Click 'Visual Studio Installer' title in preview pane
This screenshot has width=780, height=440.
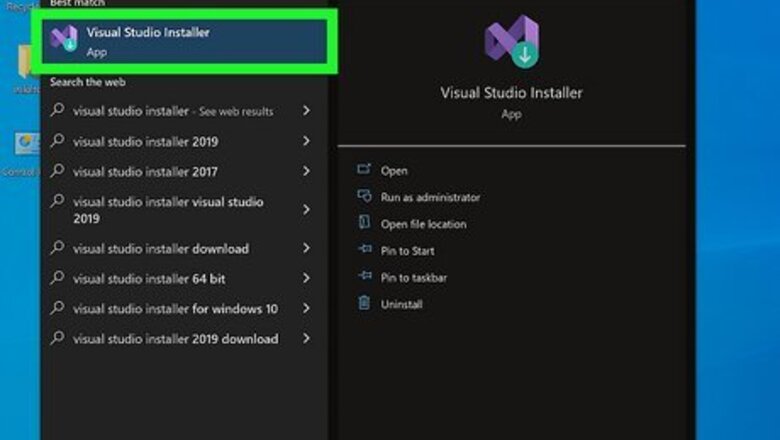pos(511,93)
